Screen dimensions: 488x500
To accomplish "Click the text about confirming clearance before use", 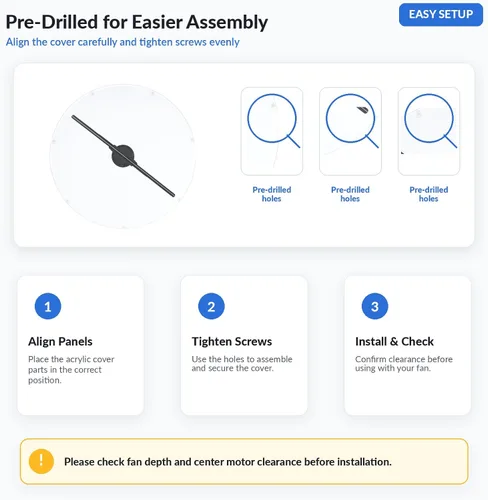I will 404,364.
